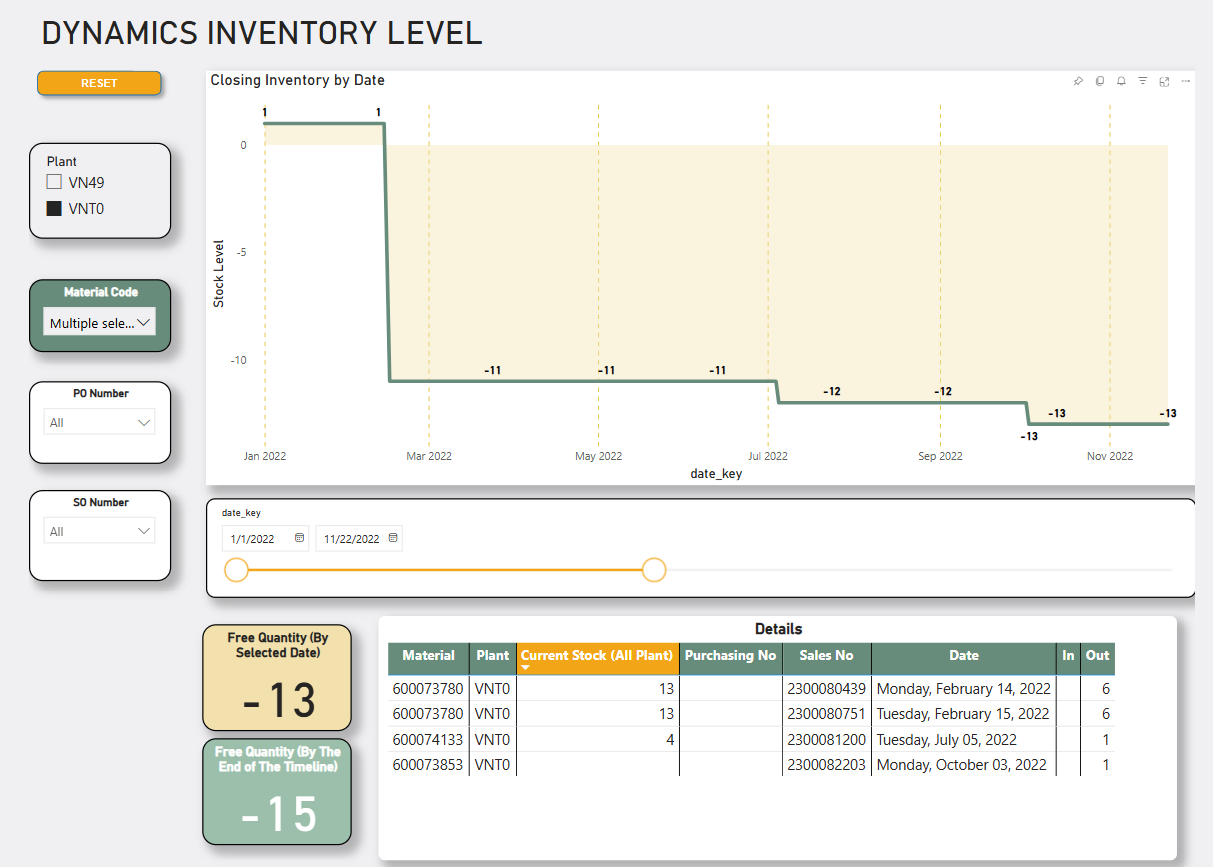Open calendar picker for end date 11/22/2022

tap(393, 538)
